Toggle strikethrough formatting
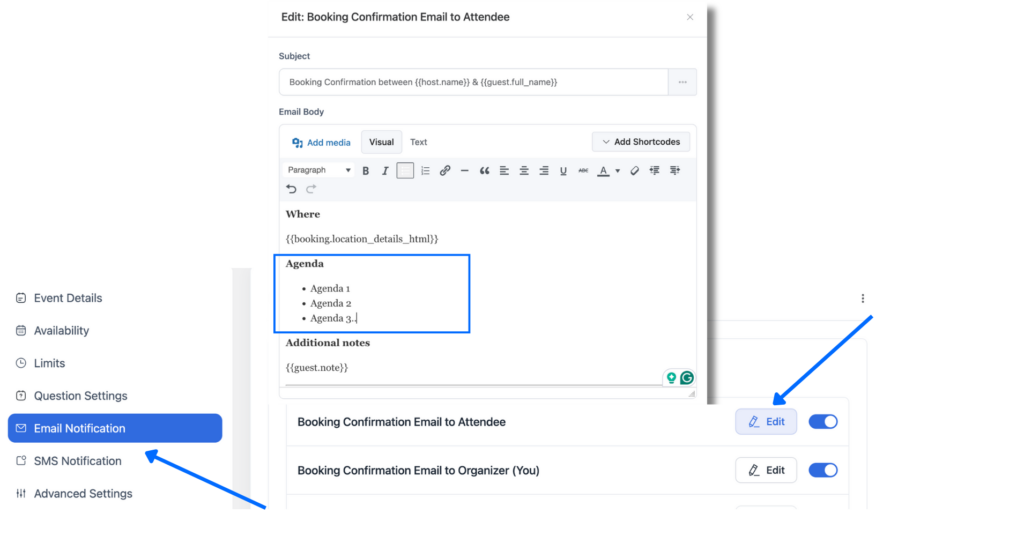 pyautogui.click(x=583, y=170)
